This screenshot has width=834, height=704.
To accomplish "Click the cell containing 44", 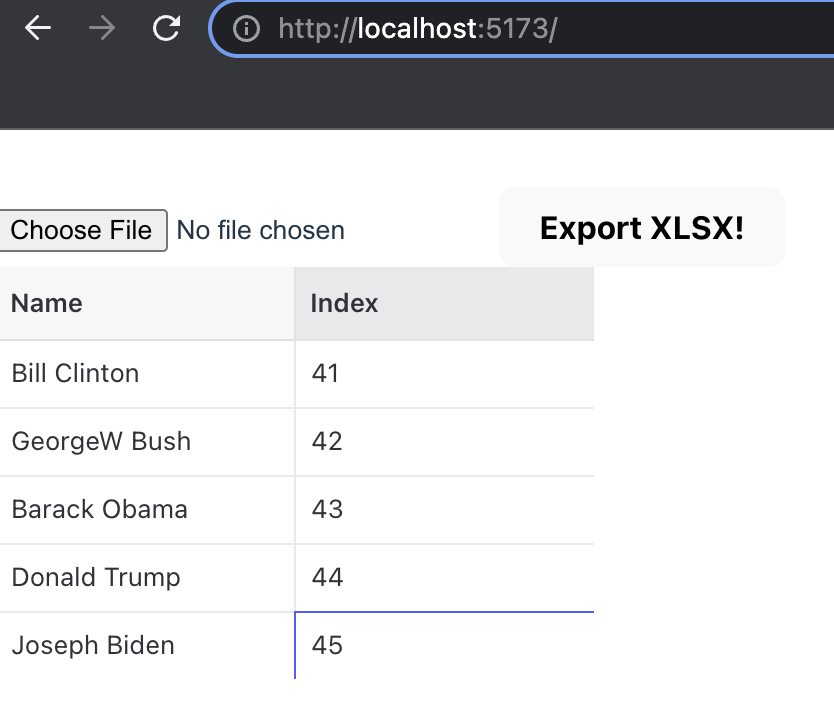I will point(444,578).
